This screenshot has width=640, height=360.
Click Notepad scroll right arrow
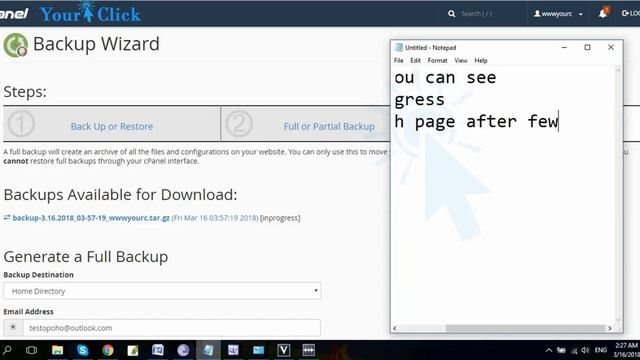(x=610, y=328)
